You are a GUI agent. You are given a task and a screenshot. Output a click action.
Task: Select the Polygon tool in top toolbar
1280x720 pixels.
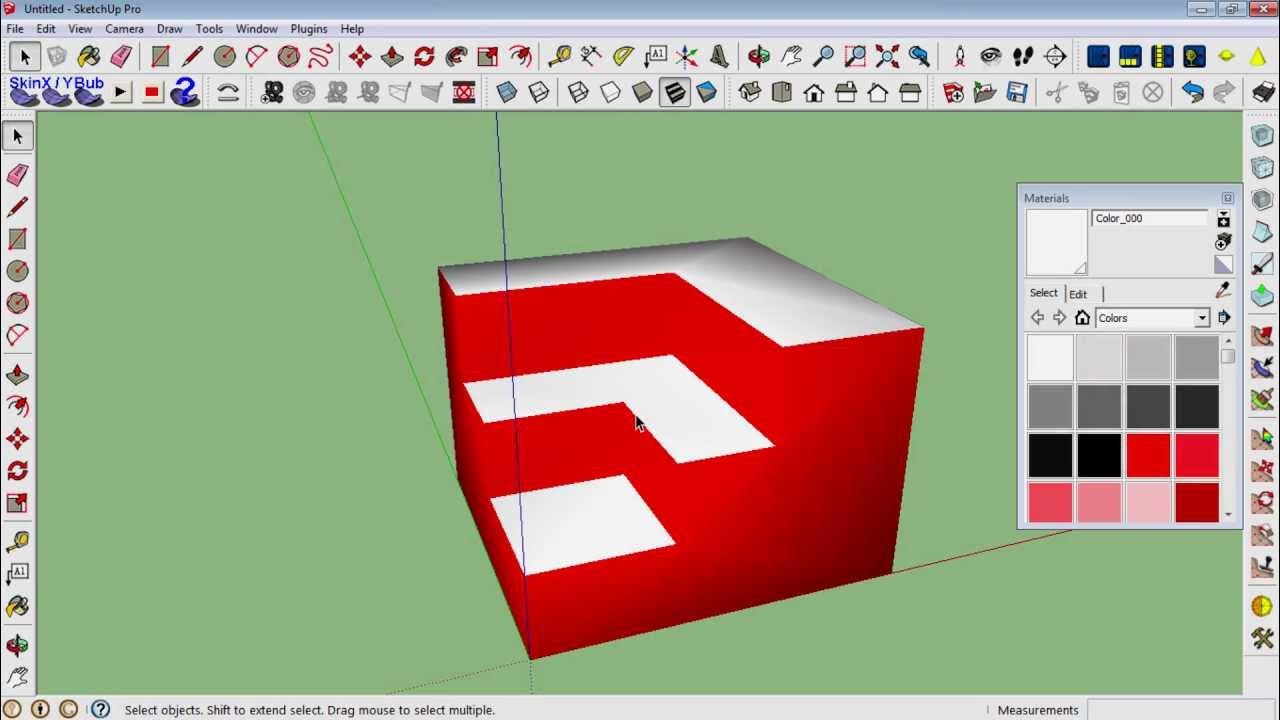[288, 57]
